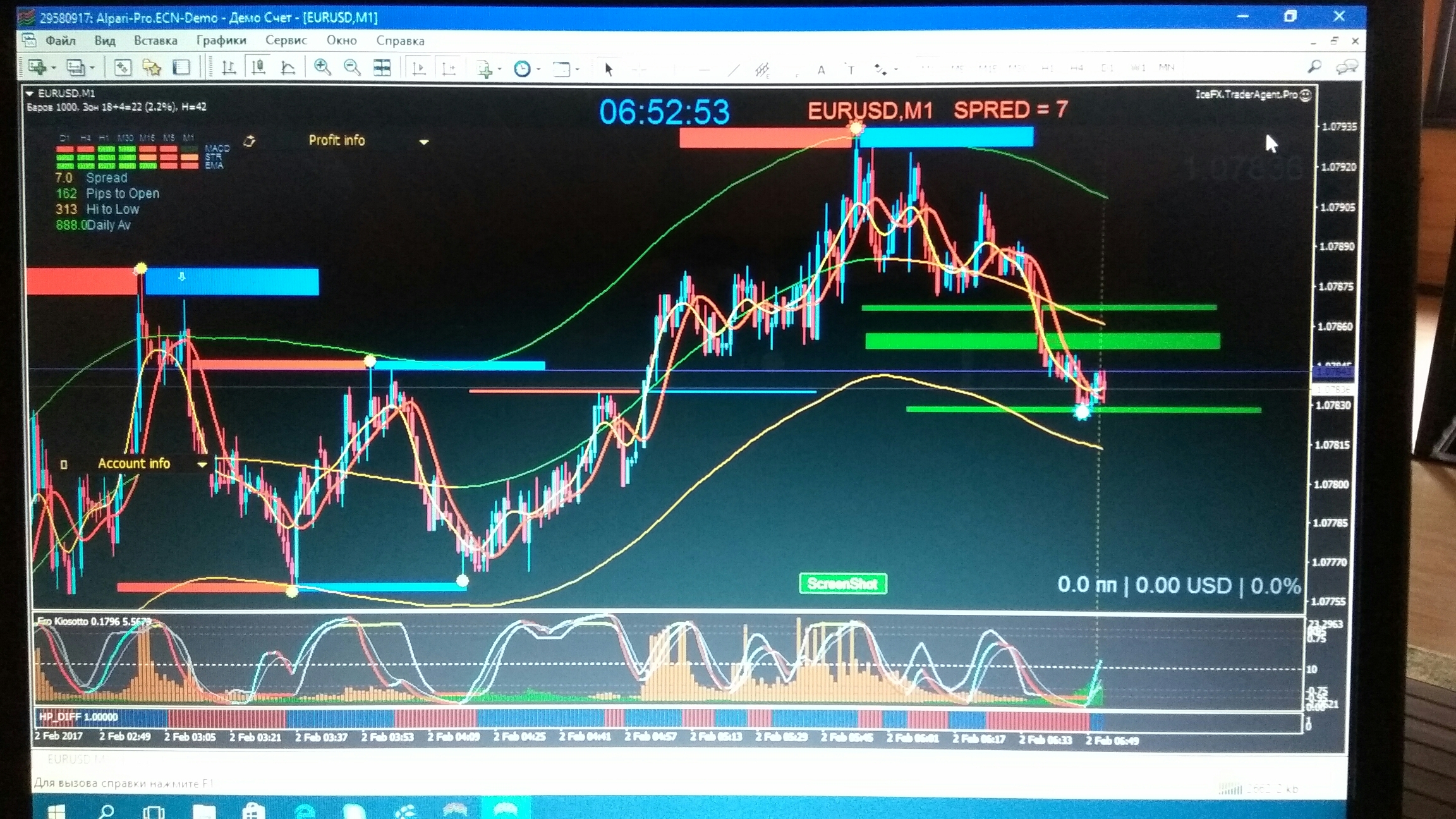
Task: Open the Графики menu
Action: point(221,40)
